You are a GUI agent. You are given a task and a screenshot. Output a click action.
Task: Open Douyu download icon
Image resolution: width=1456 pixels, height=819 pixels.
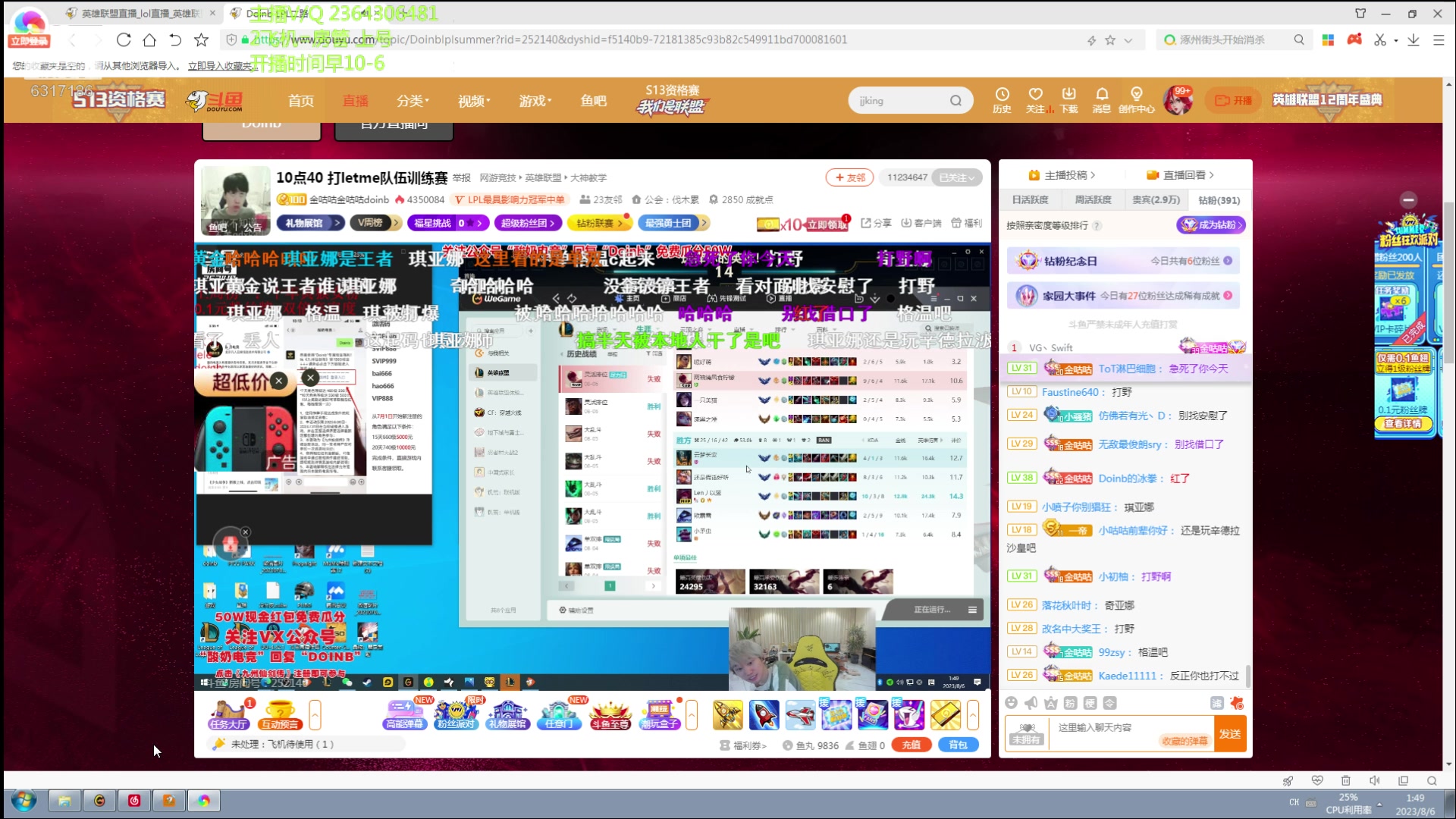[1069, 99]
